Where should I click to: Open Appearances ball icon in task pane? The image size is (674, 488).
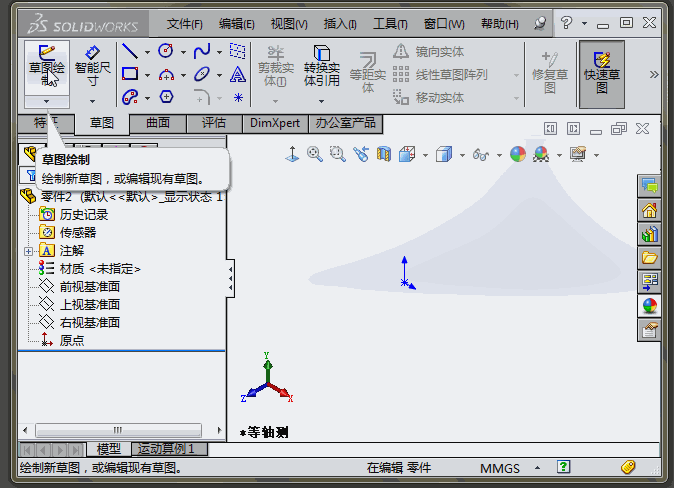pos(649,306)
